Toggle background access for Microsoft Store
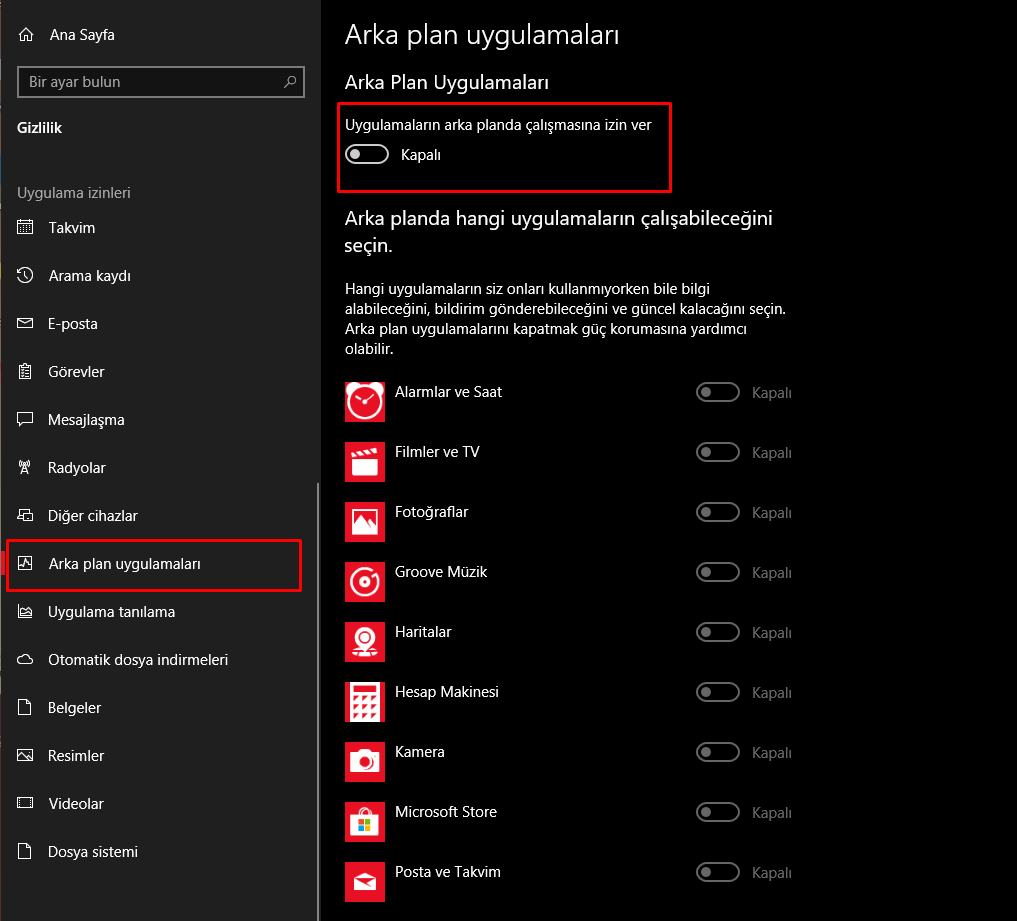The height and width of the screenshot is (921, 1017). [x=718, y=812]
